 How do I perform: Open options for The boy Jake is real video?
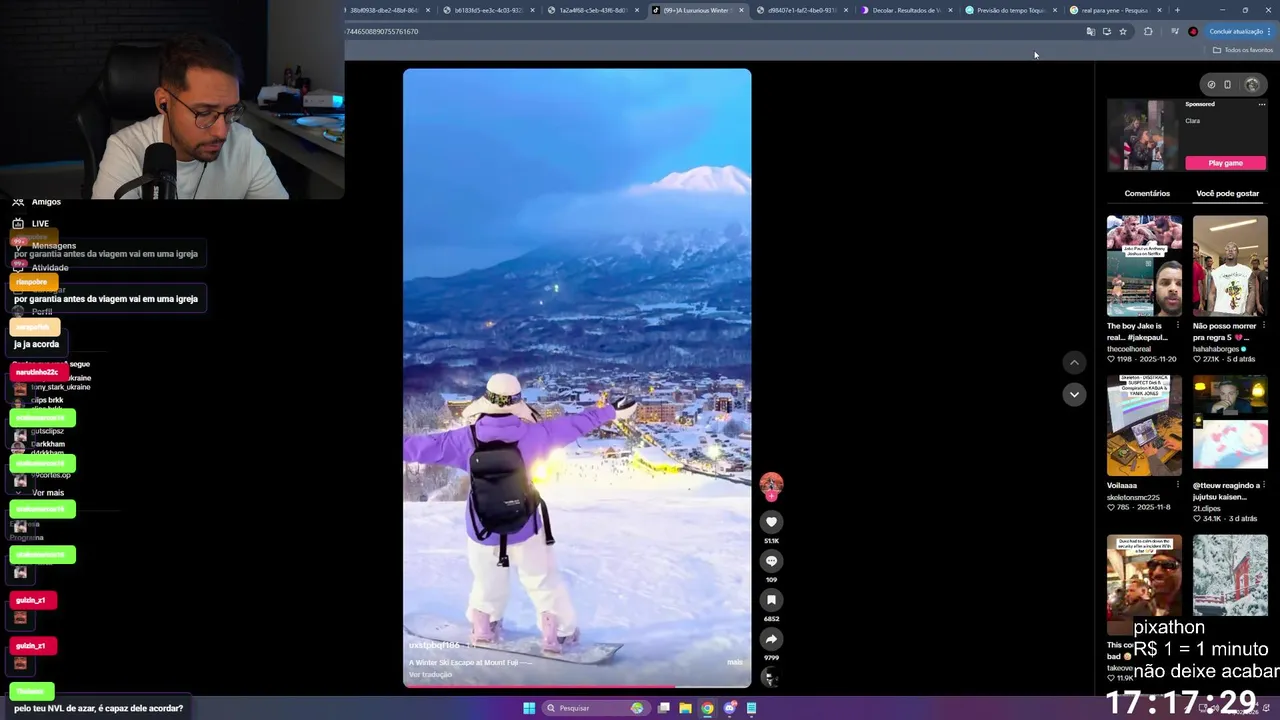pyautogui.click(x=1177, y=326)
